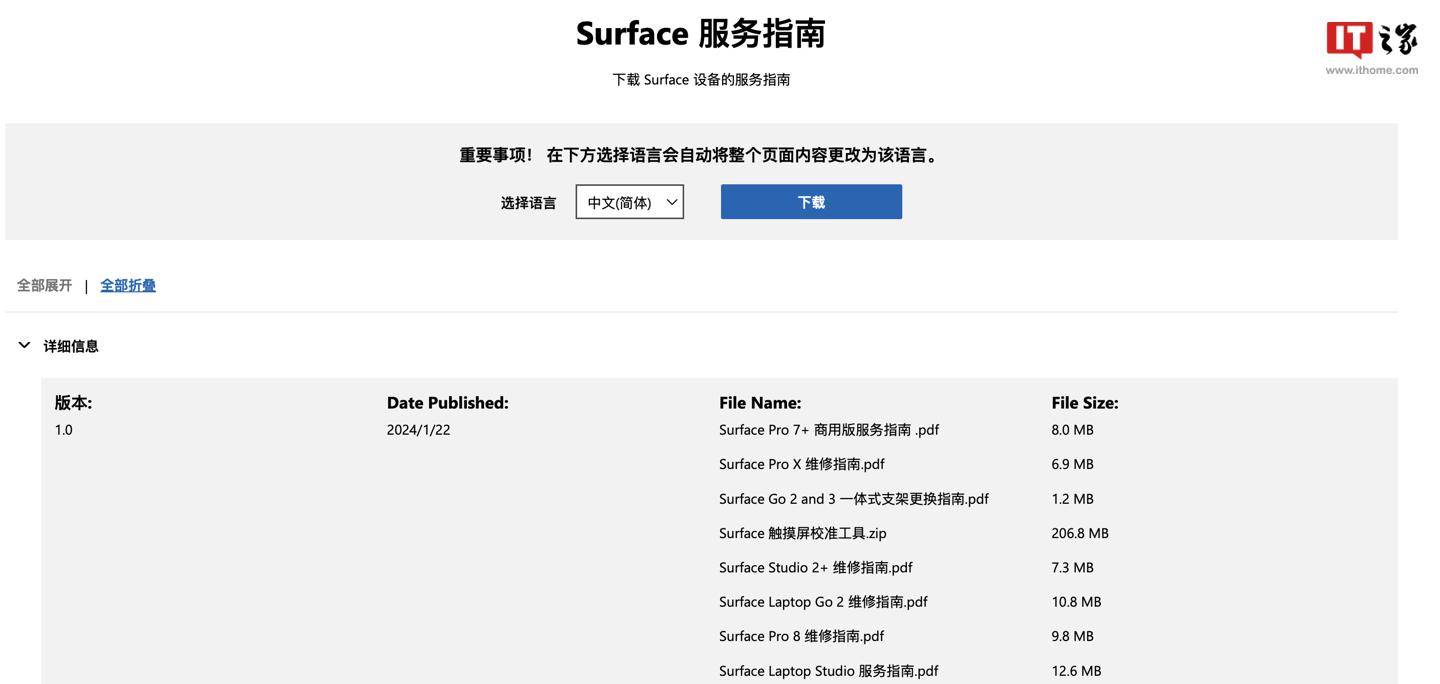
Task: Select the Surface 服务指南 page title
Action: [701, 33]
